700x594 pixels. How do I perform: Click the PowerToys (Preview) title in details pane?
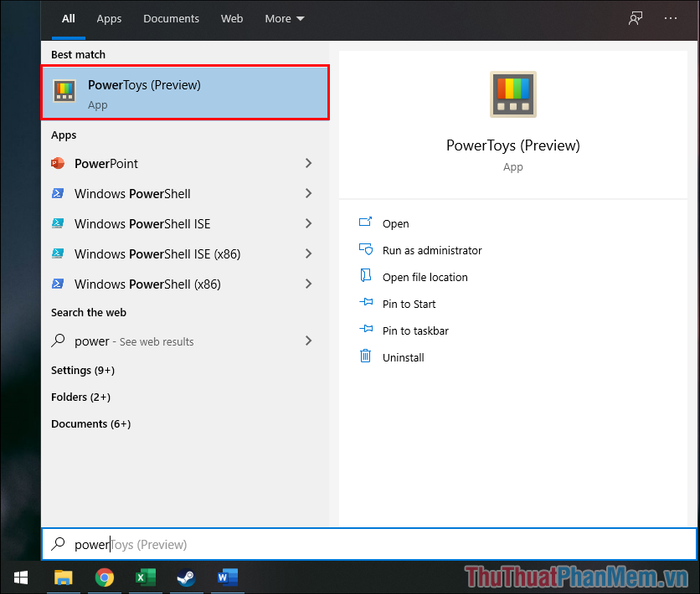tap(513, 145)
